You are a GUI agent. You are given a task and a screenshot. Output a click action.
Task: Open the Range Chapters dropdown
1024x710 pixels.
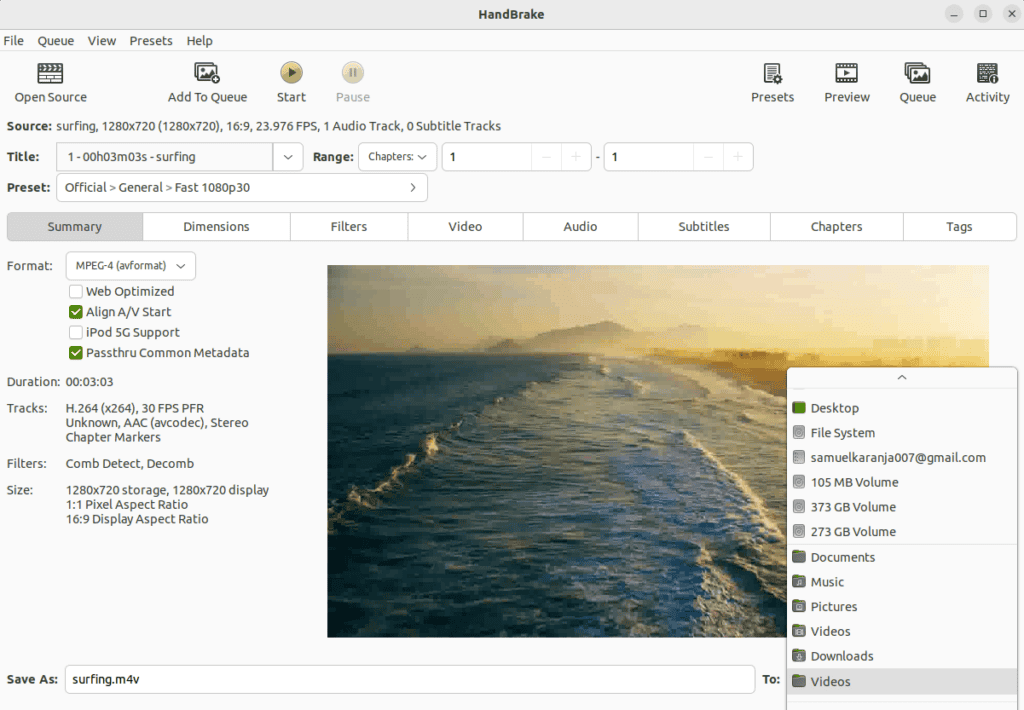point(397,157)
